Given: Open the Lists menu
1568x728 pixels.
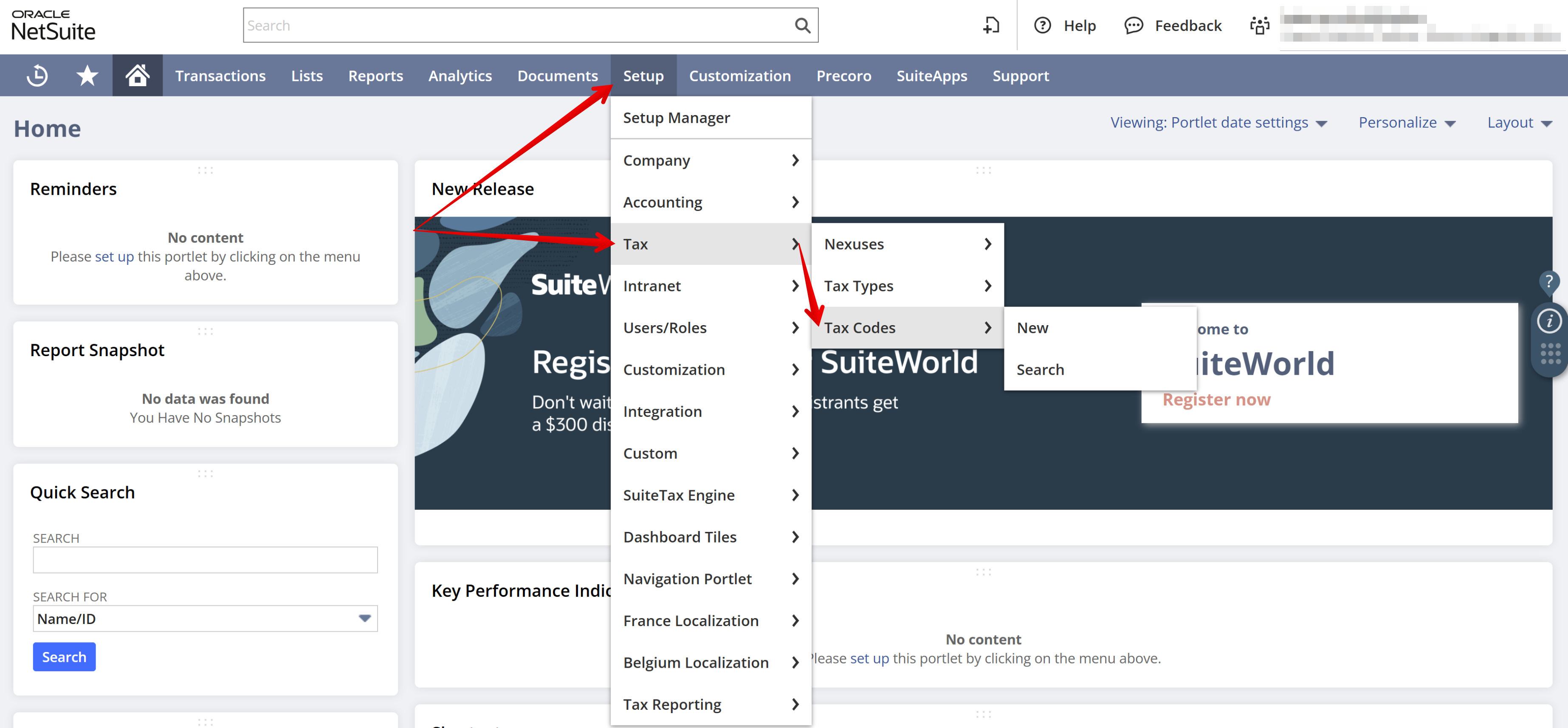Looking at the screenshot, I should tap(307, 76).
